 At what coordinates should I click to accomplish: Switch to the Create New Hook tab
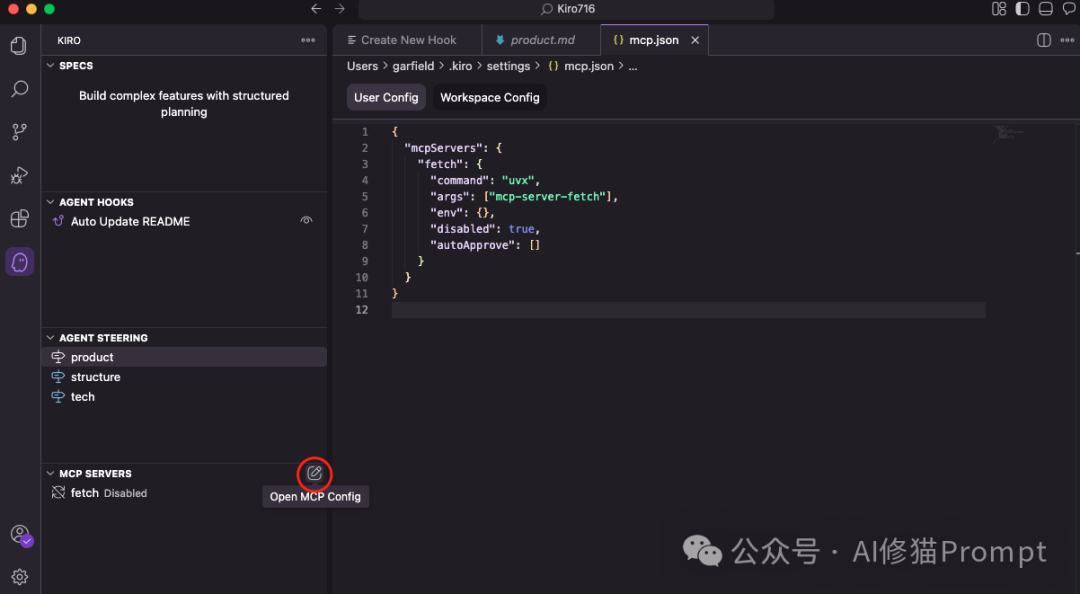tap(407, 40)
